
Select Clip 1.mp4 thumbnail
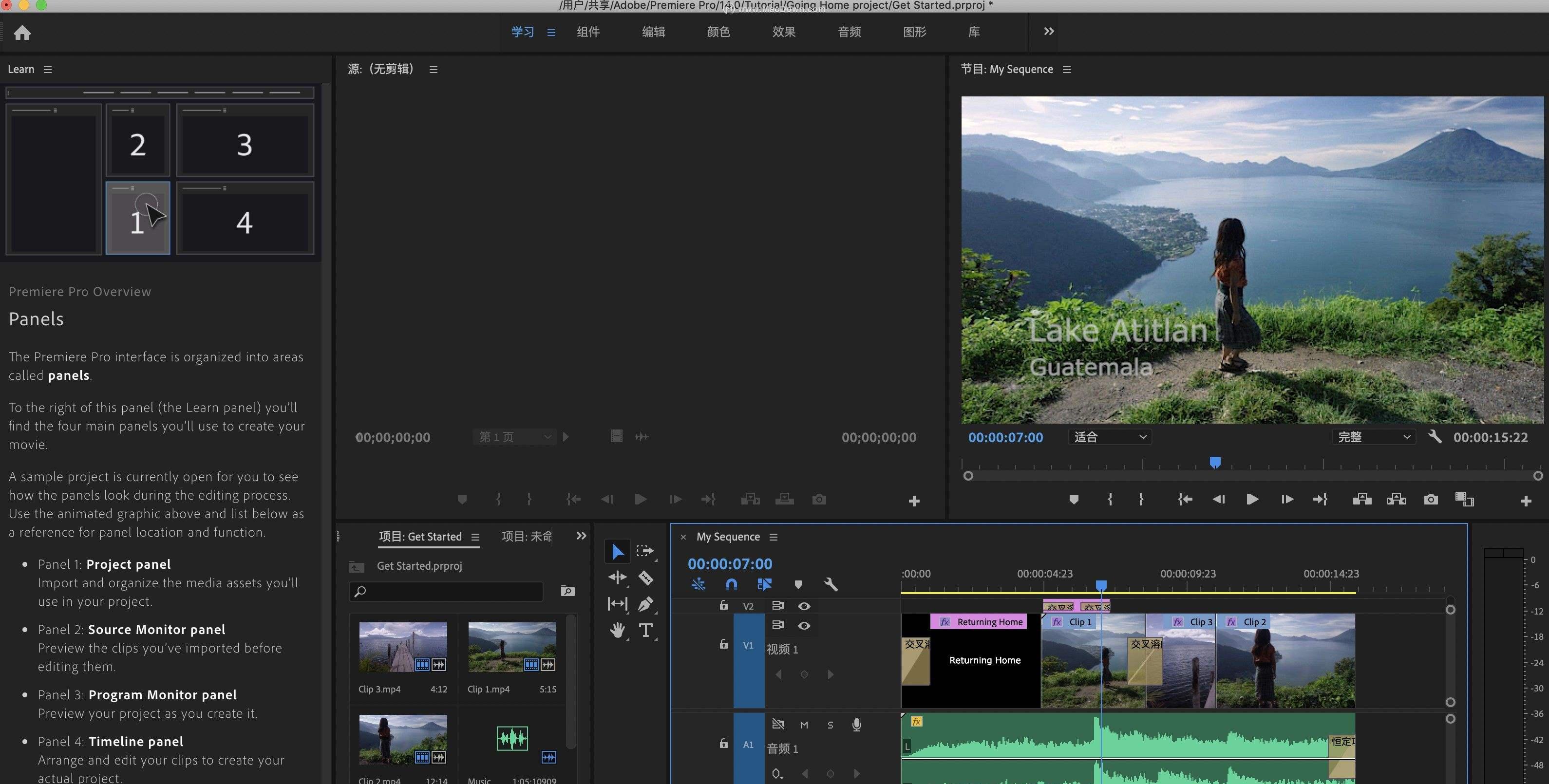(x=512, y=647)
